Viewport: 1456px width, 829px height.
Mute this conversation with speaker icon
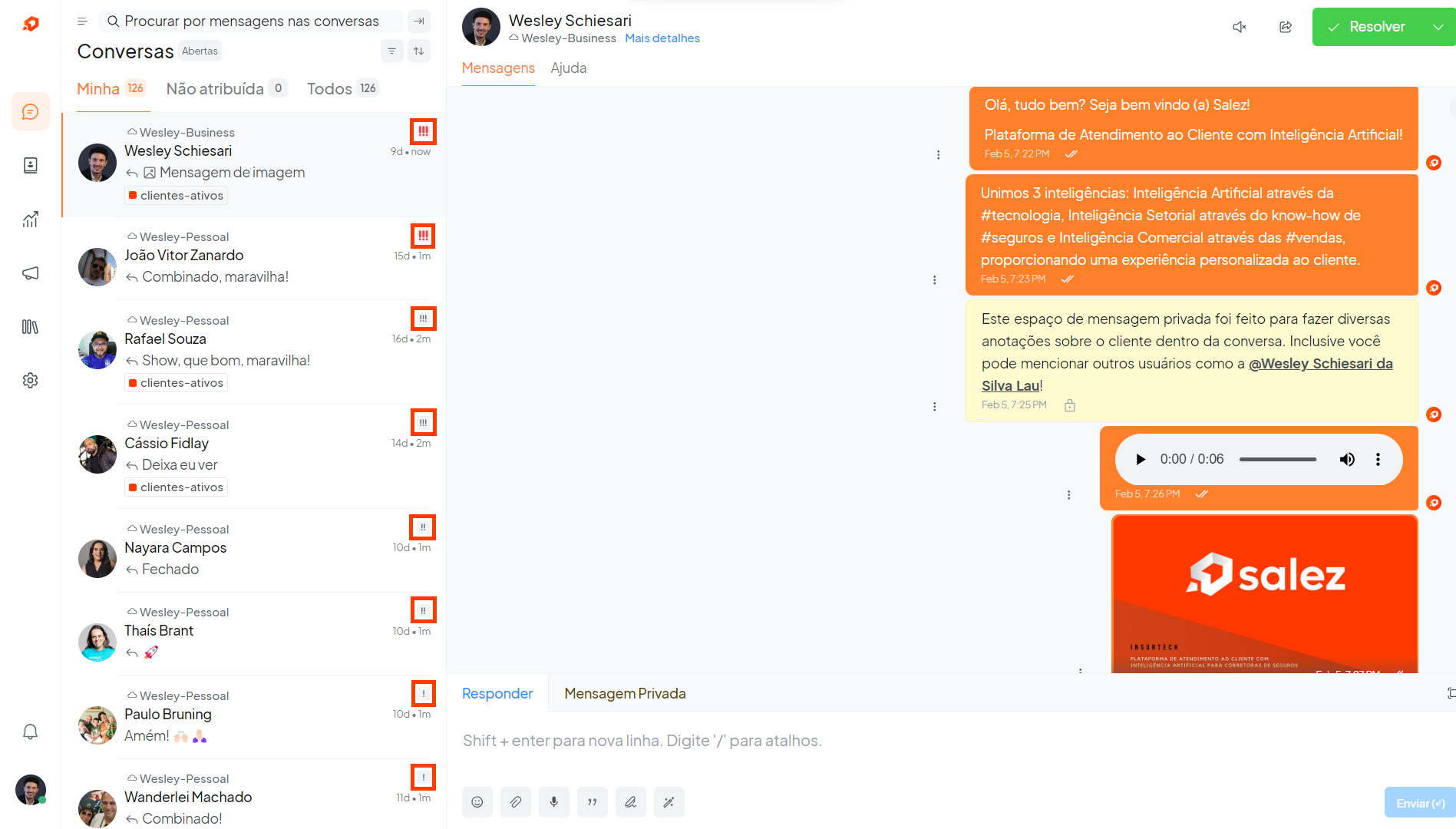(x=1240, y=27)
